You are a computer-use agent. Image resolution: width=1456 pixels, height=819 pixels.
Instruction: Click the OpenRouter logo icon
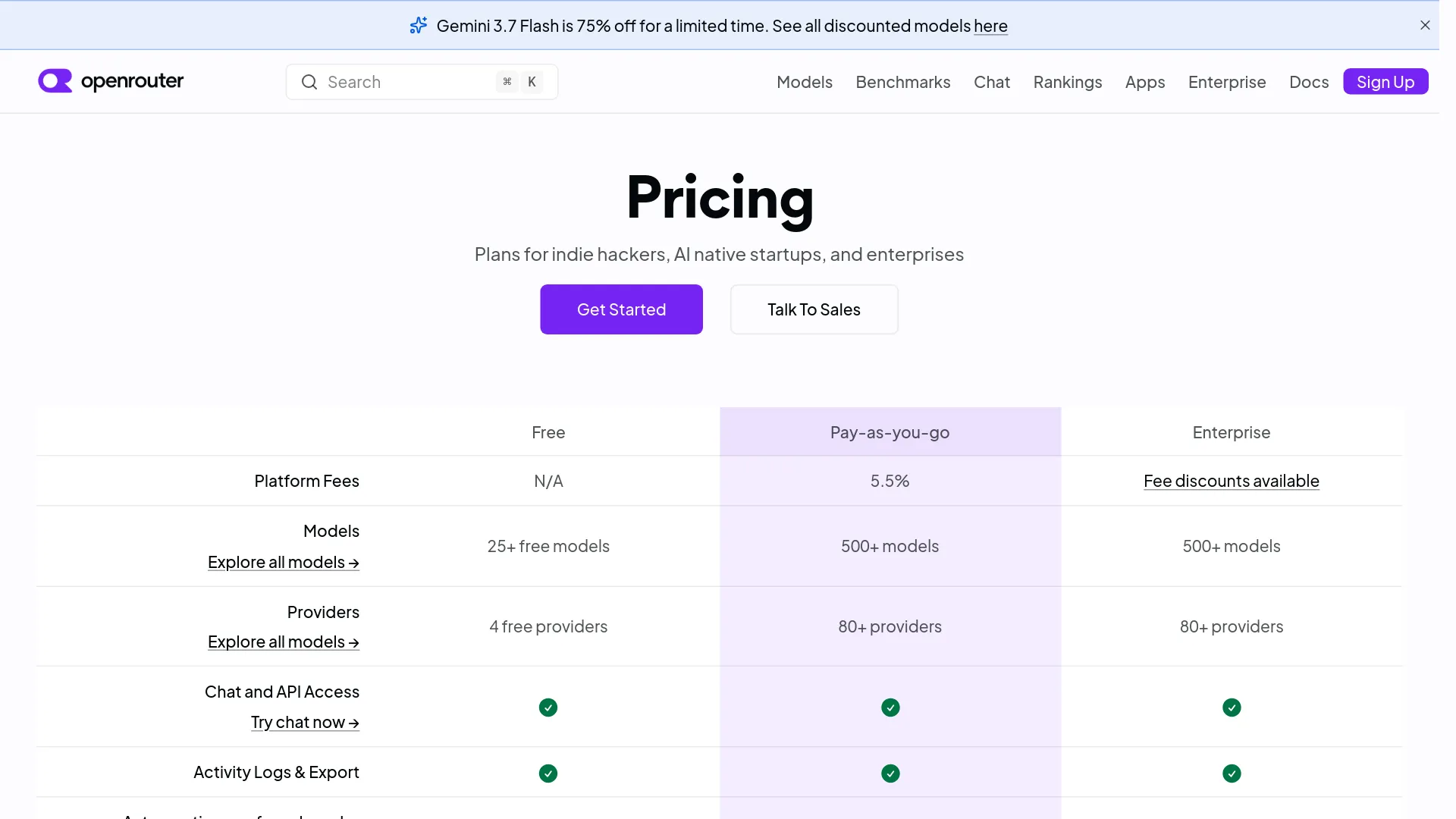[x=55, y=81]
